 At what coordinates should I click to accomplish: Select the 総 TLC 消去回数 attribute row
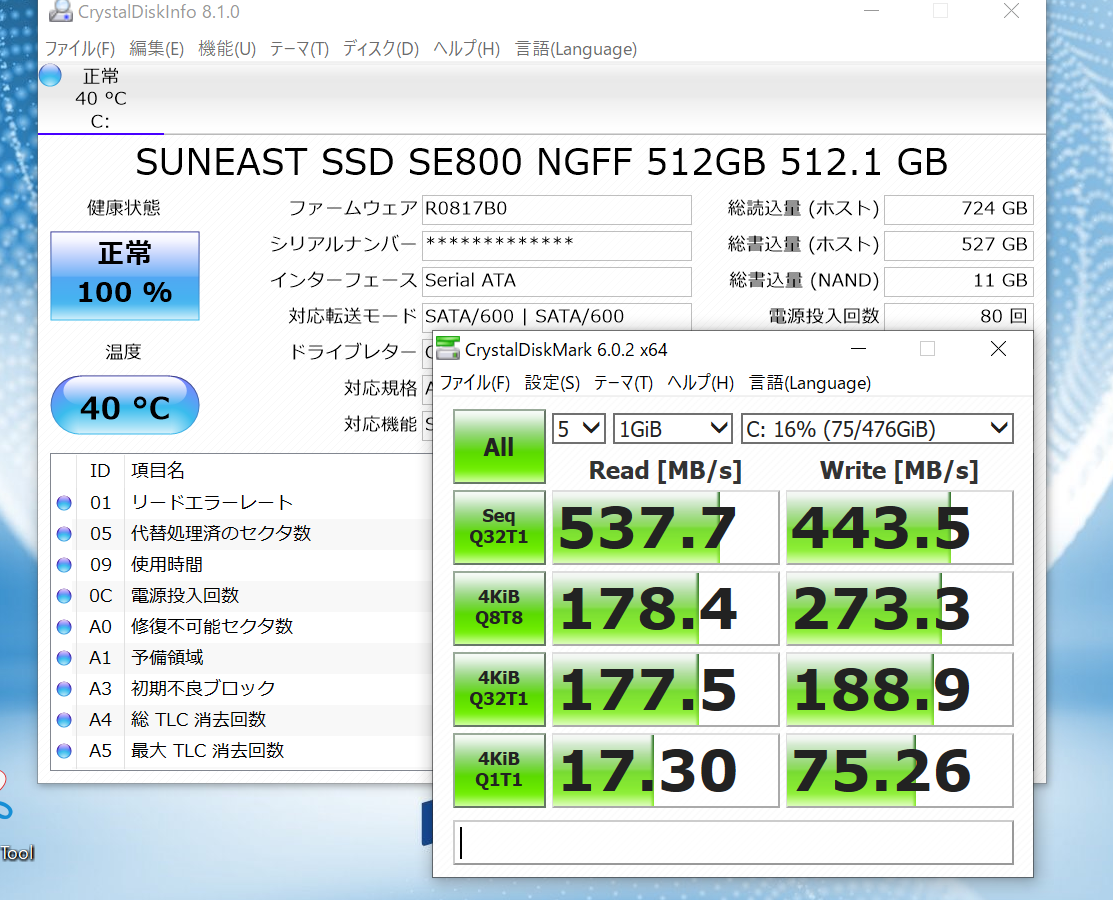pos(242,720)
